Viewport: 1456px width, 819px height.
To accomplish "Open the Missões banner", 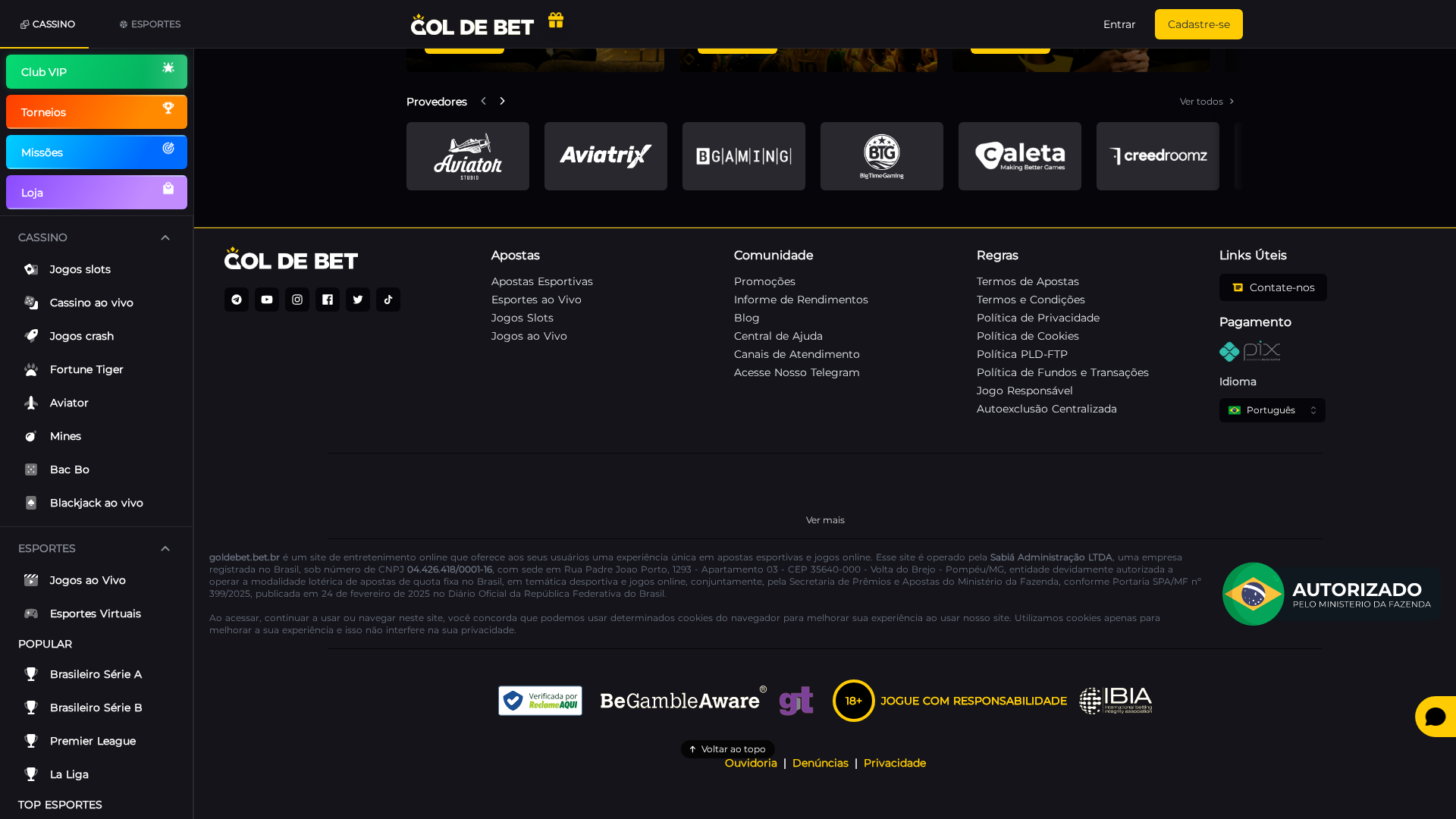I will click(x=96, y=152).
